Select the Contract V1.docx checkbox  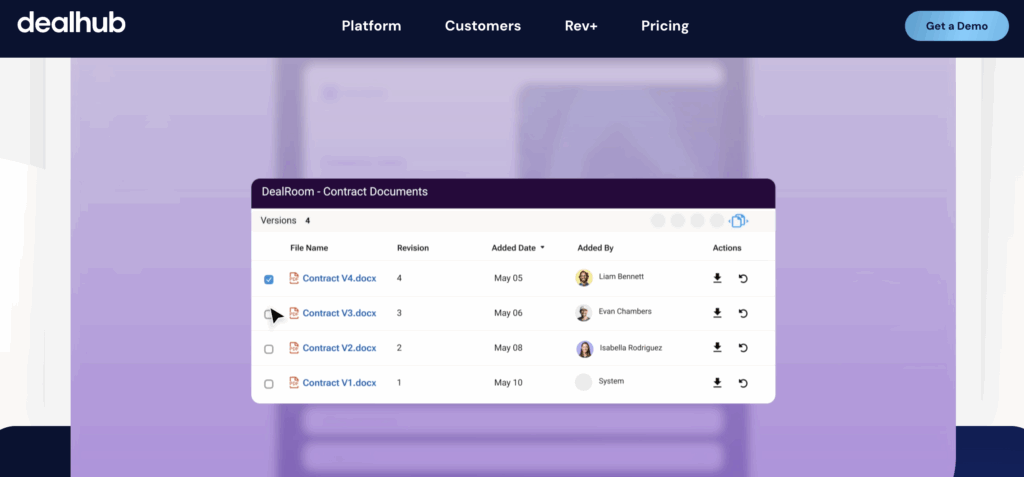[269, 384]
